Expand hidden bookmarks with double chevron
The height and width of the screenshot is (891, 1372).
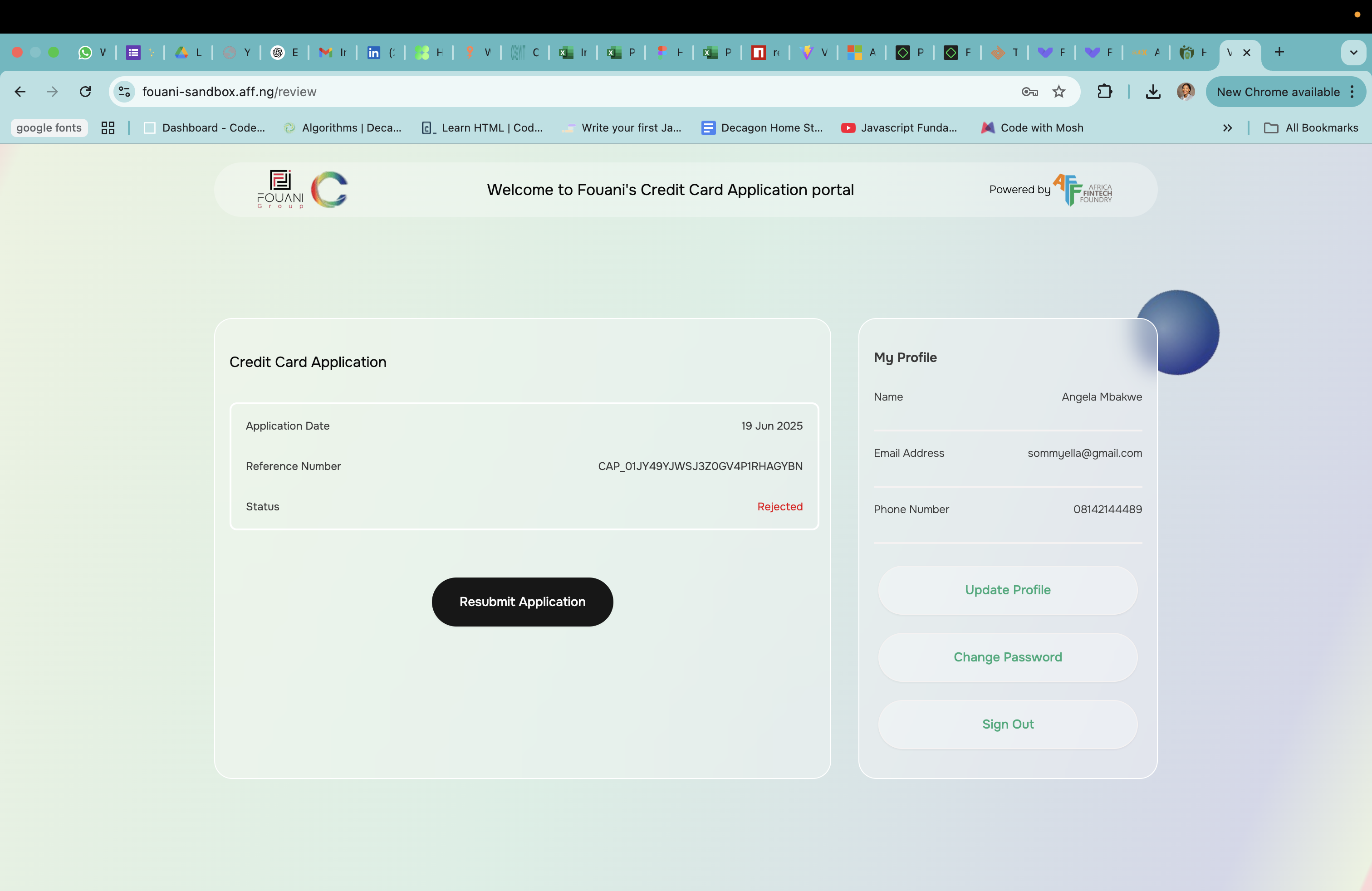point(1227,128)
